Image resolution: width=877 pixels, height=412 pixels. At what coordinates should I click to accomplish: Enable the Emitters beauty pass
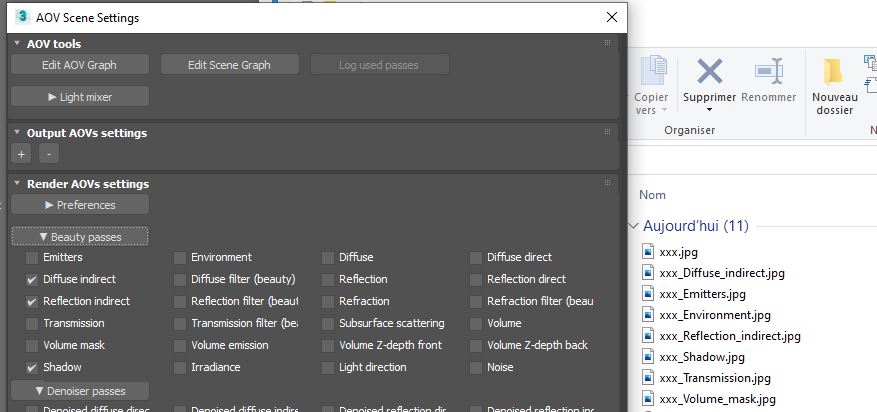[32, 258]
